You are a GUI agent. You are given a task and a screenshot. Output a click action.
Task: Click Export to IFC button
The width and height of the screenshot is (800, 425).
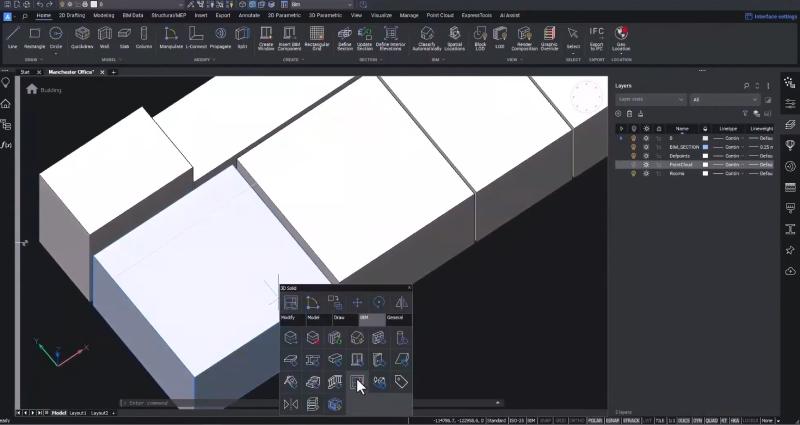click(x=596, y=39)
